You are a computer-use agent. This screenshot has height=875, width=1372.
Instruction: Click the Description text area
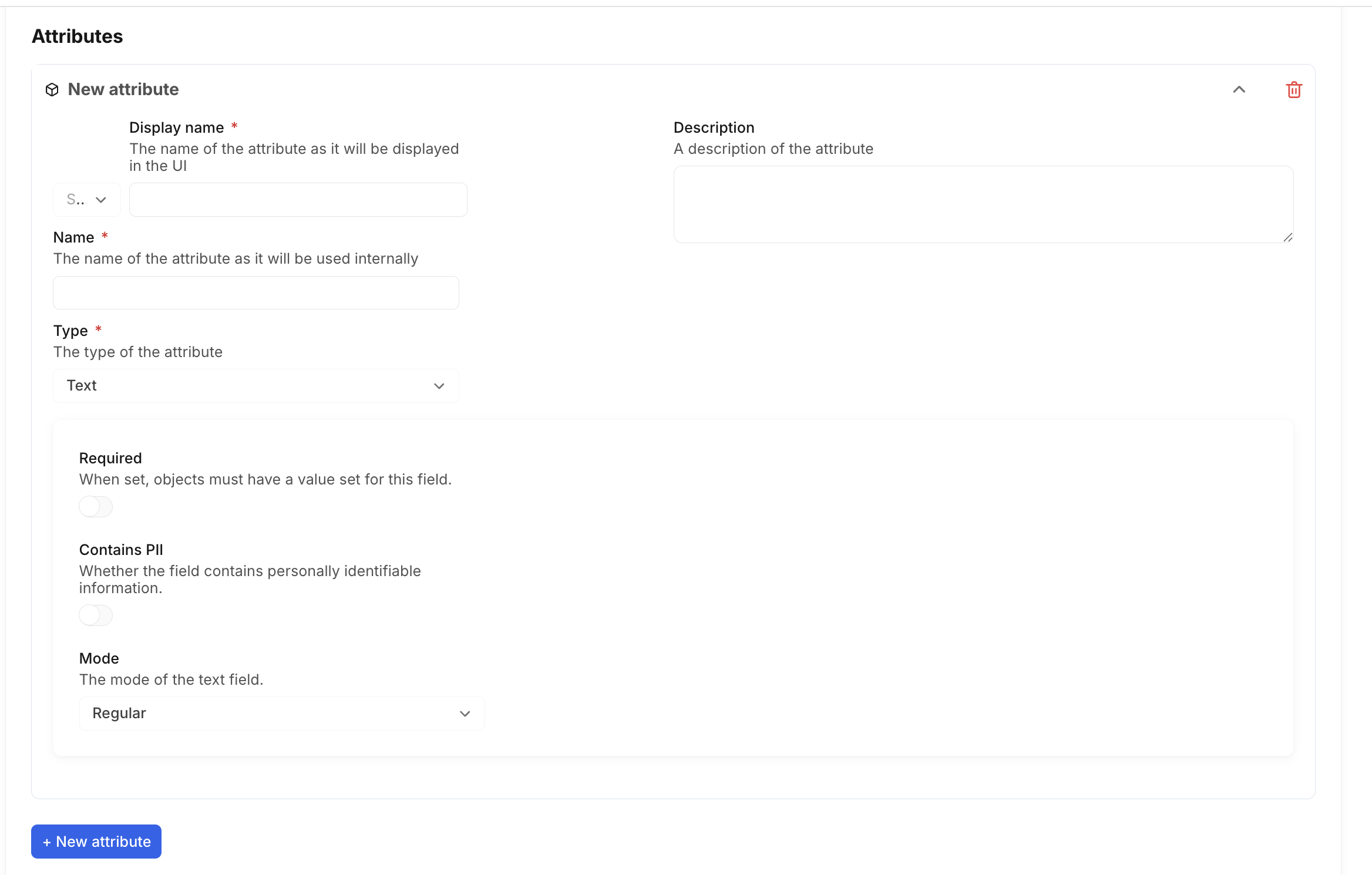click(x=983, y=204)
